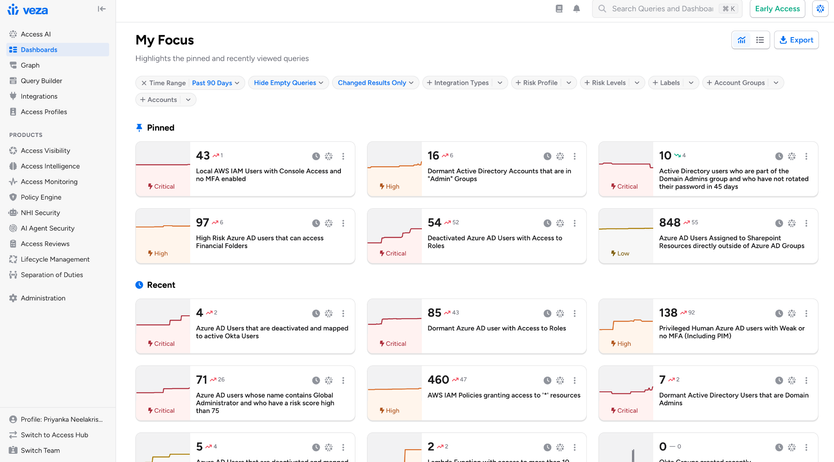Click the blue settings icon beside Early Access
Image resolution: width=834 pixels, height=462 pixels.
pyautogui.click(x=821, y=9)
